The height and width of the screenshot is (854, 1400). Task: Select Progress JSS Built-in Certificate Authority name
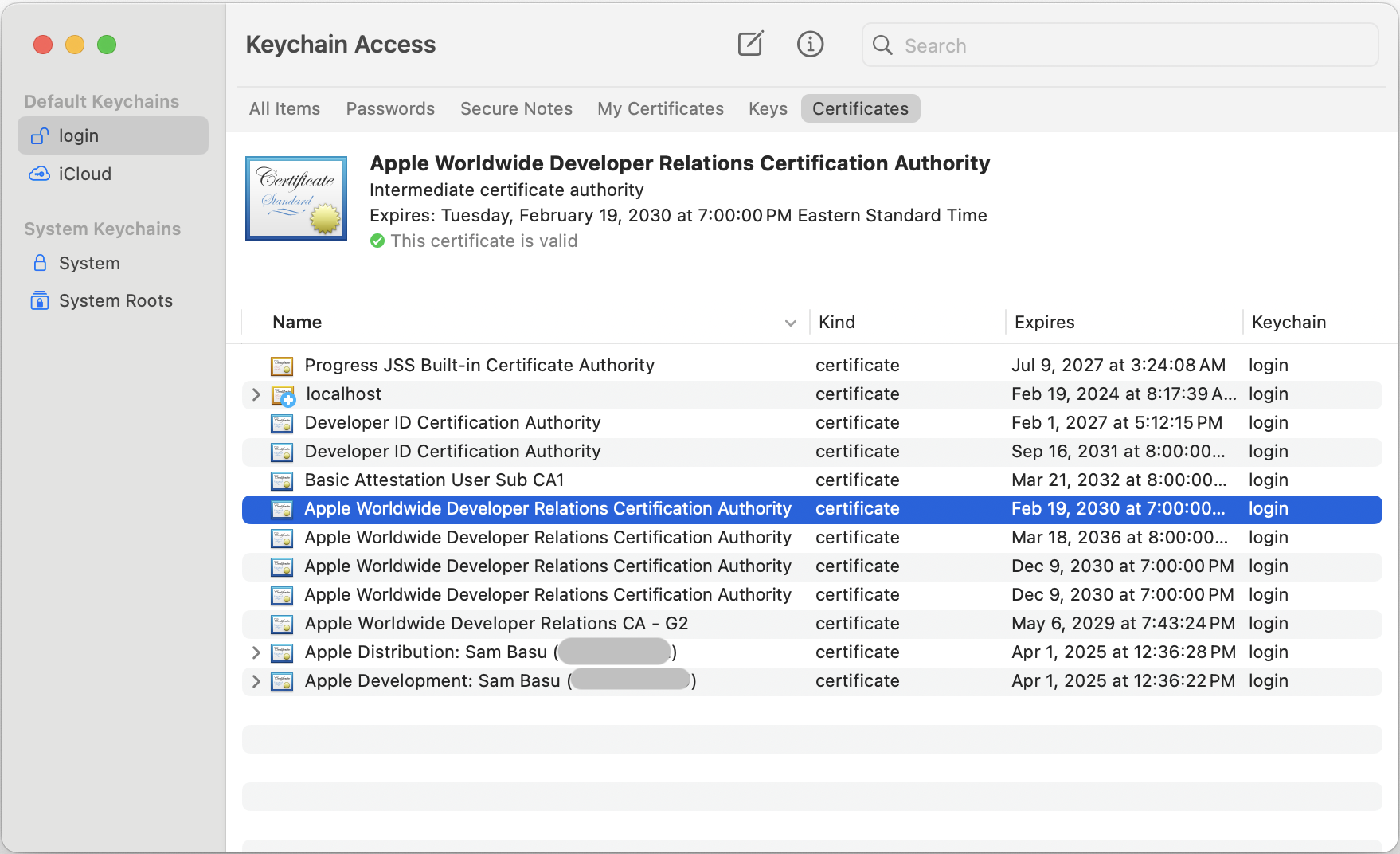coord(479,365)
